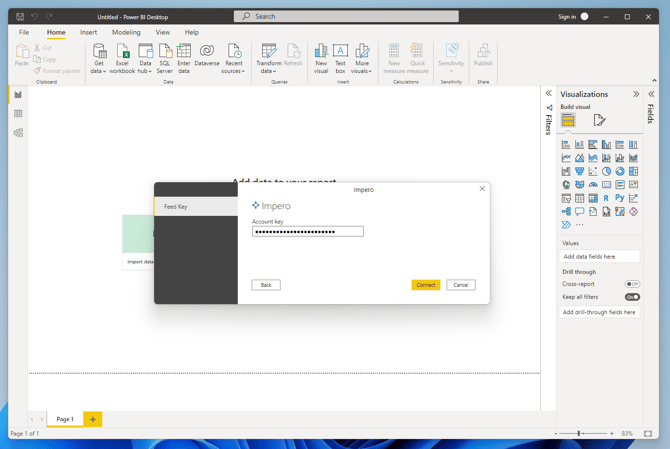The image size is (670, 449).
Task: Click Excel workbook icon in ribbon
Action: (x=122, y=58)
